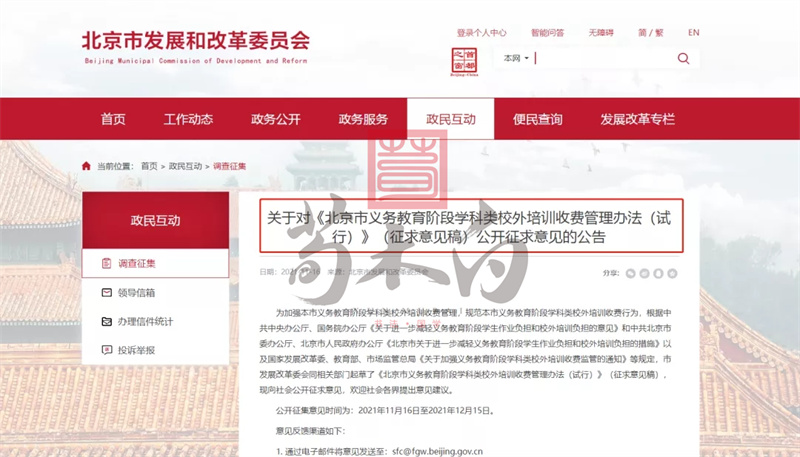This screenshot has height=457, width=800.
Task: Select 调查征集 in the sidebar
Action: click(x=156, y=263)
